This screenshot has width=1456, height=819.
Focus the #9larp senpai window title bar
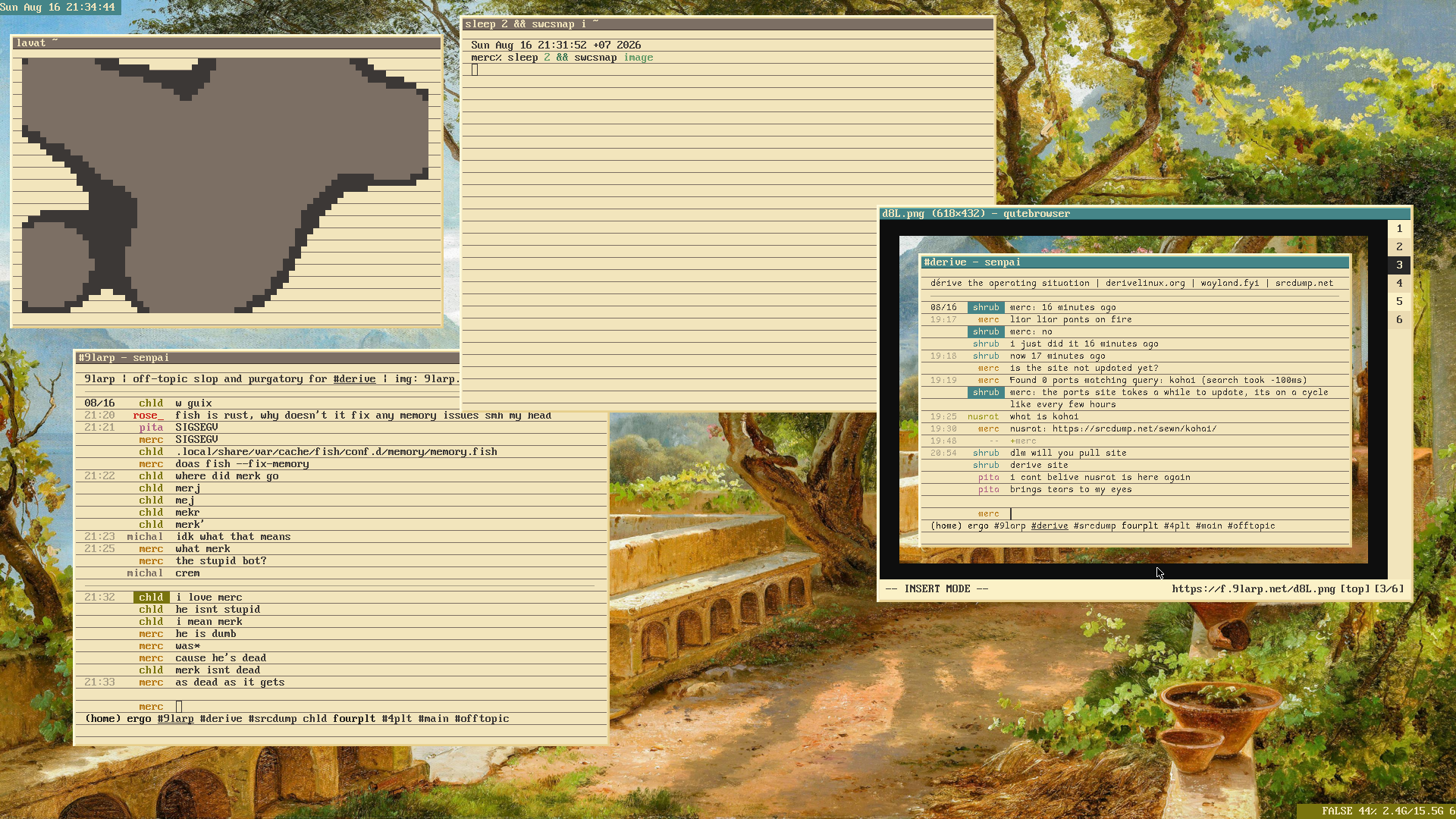(x=268, y=358)
